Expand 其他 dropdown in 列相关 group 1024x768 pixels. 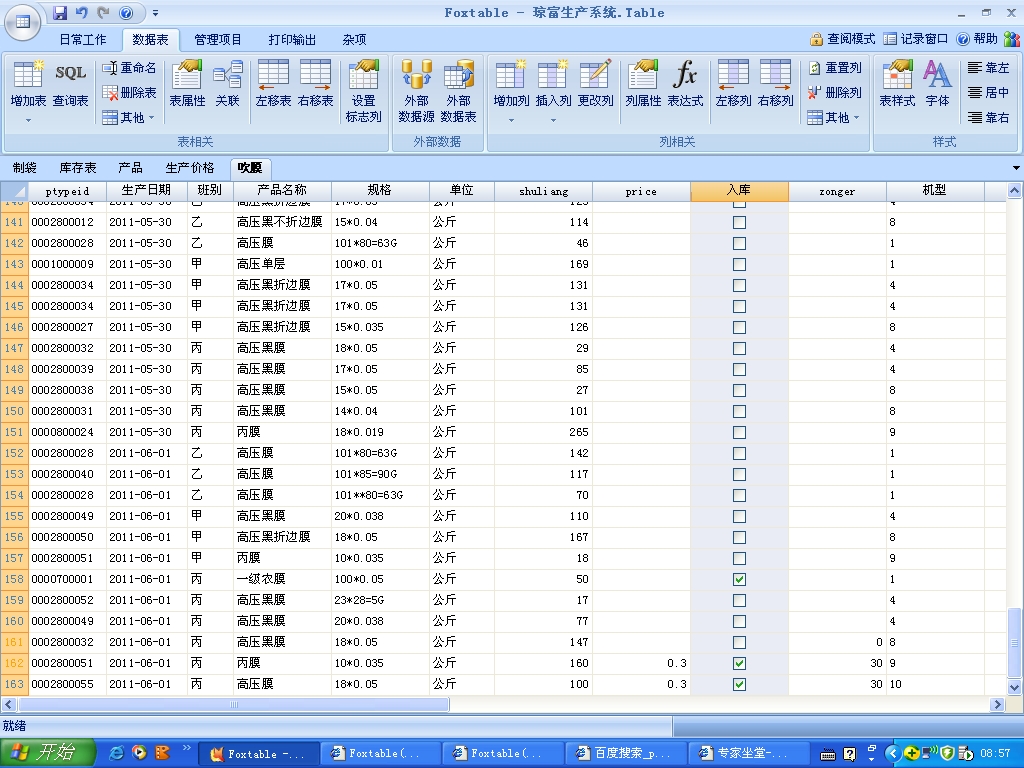point(835,118)
